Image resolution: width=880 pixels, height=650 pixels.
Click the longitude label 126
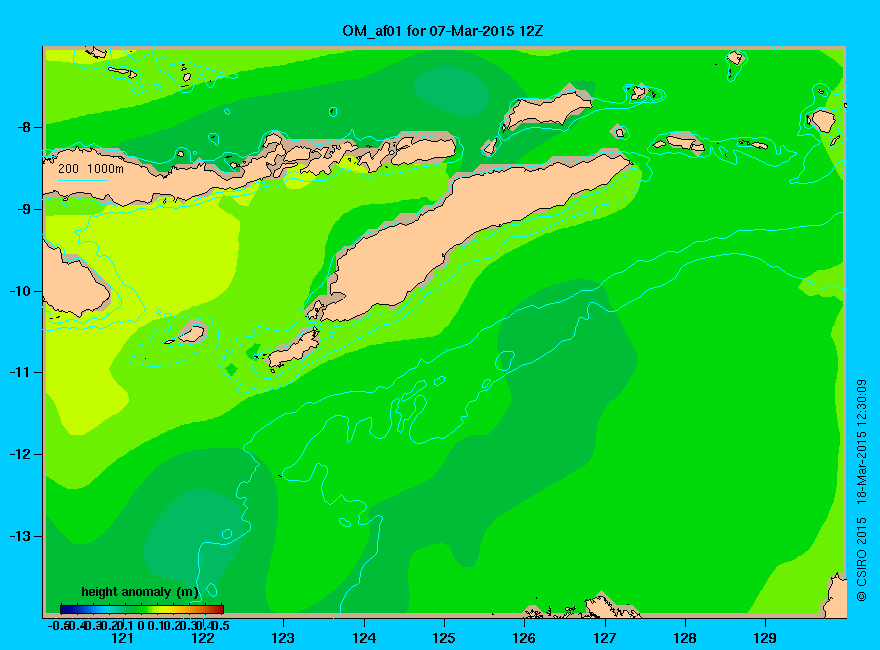click(x=524, y=638)
